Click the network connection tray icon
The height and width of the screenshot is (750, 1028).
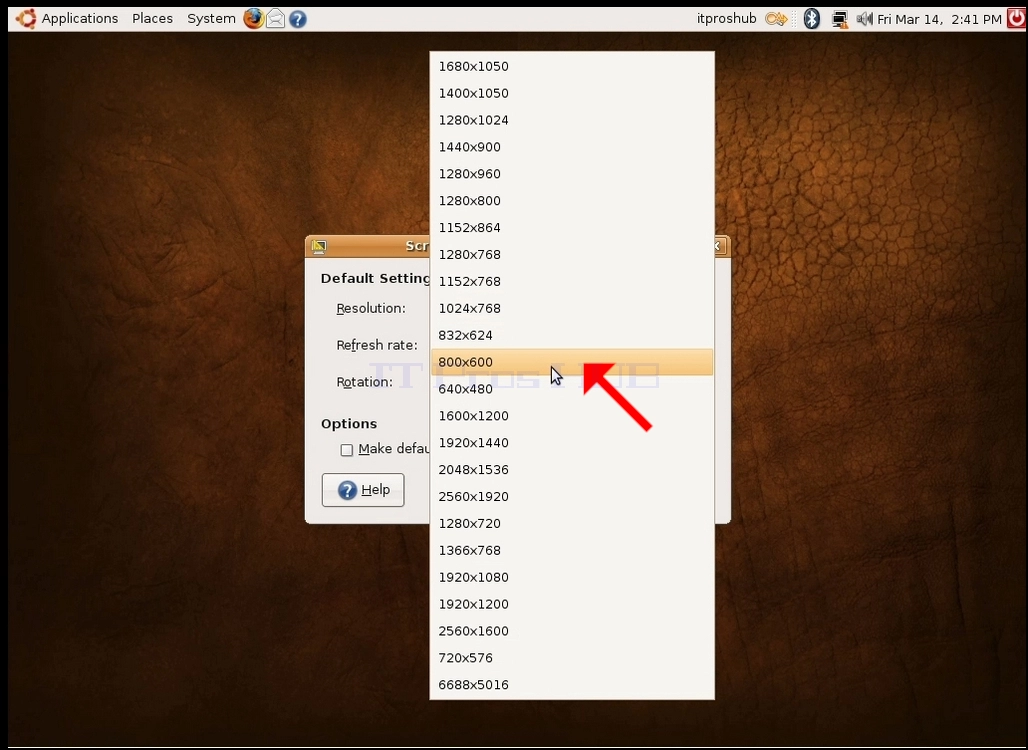(x=839, y=20)
